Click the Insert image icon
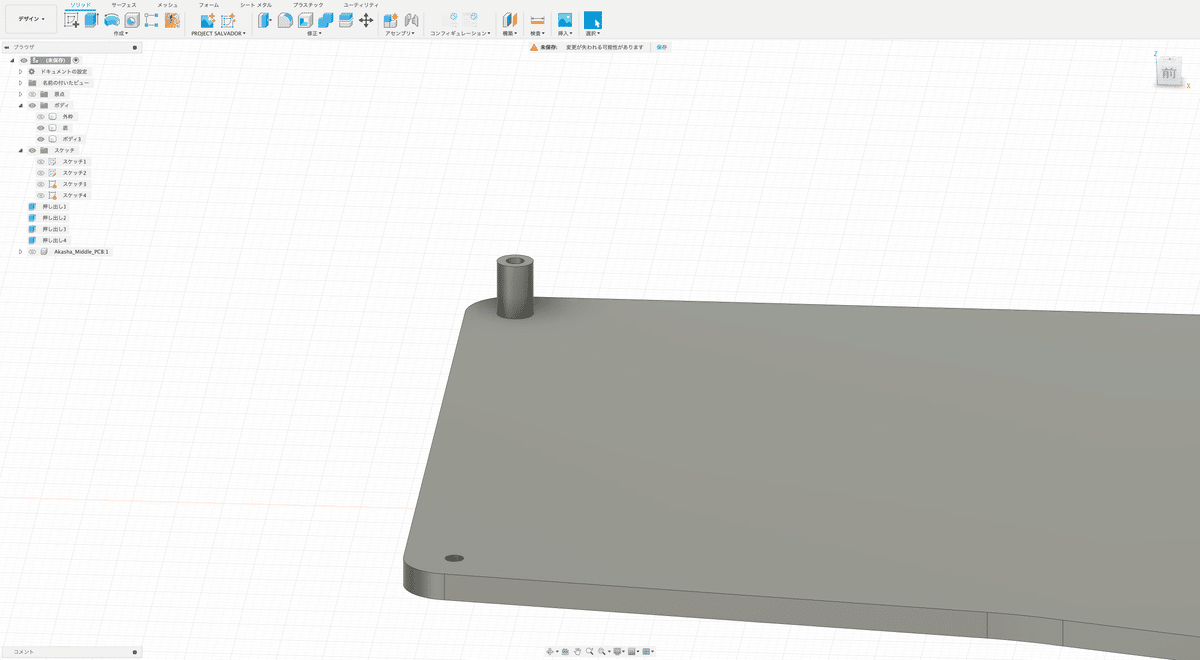This screenshot has height=660, width=1200. pos(565,20)
